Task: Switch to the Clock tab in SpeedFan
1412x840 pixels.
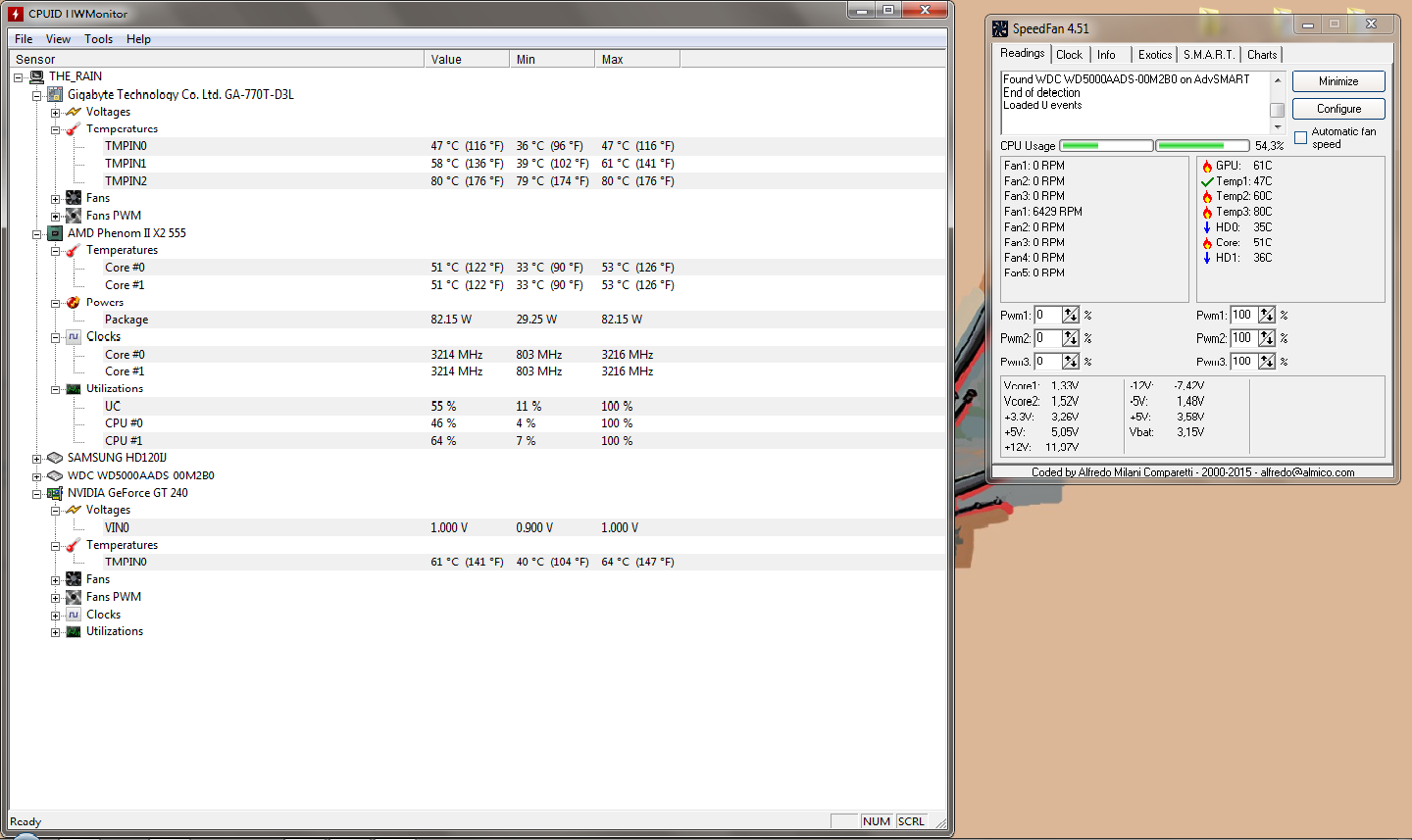Action: click(x=1069, y=55)
